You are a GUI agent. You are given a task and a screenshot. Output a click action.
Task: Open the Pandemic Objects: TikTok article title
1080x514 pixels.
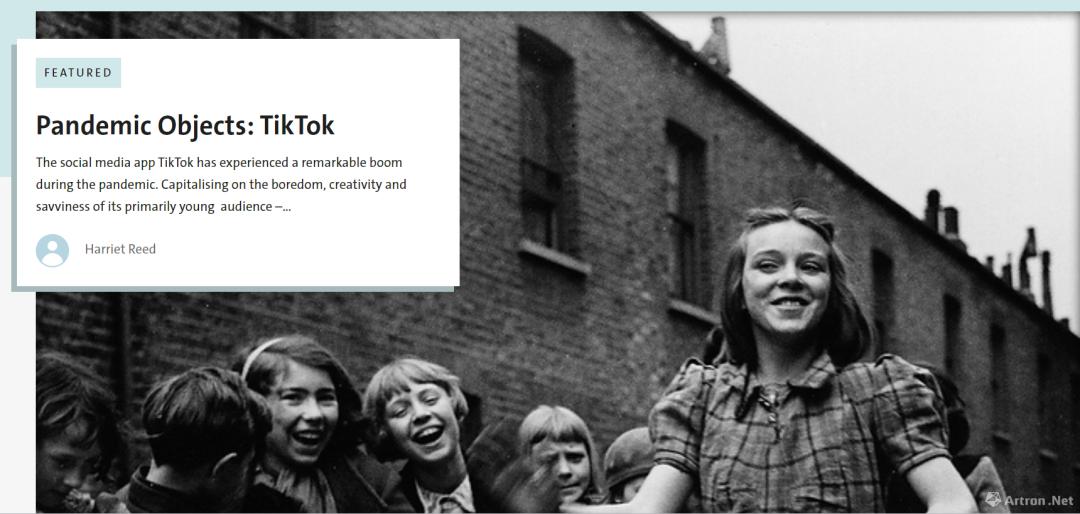(185, 125)
